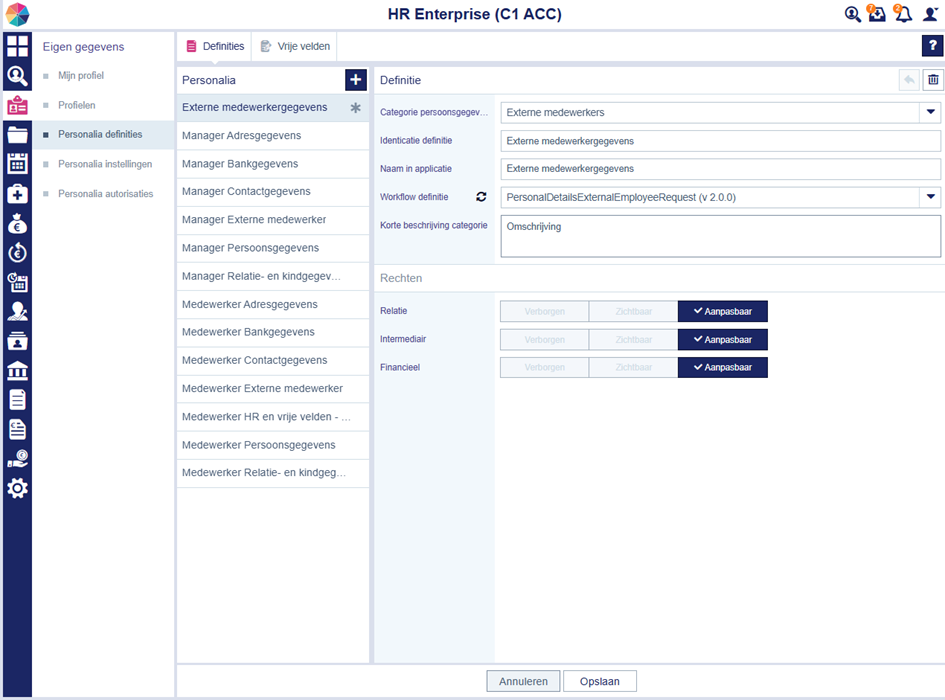945x700 pixels.
Task: Open the bank building icon in sidebar
Action: pyautogui.click(x=17, y=370)
